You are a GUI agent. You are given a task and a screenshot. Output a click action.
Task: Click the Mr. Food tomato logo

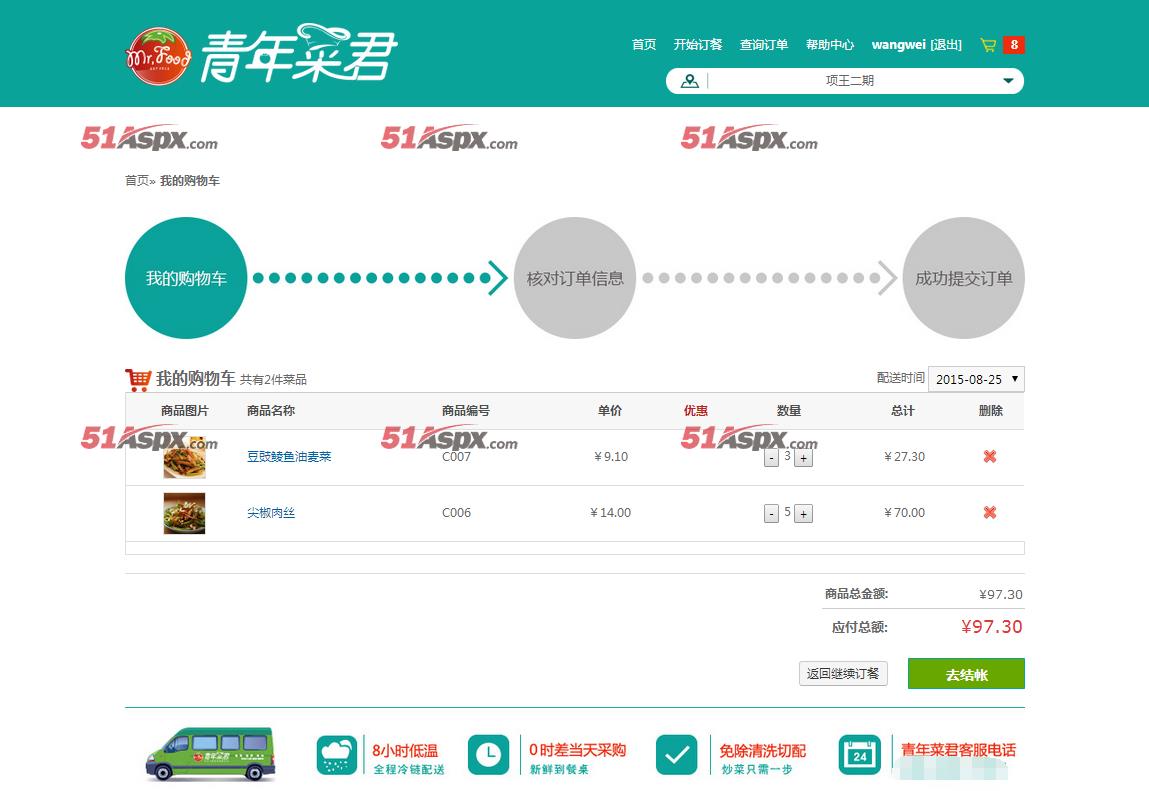pos(158,56)
